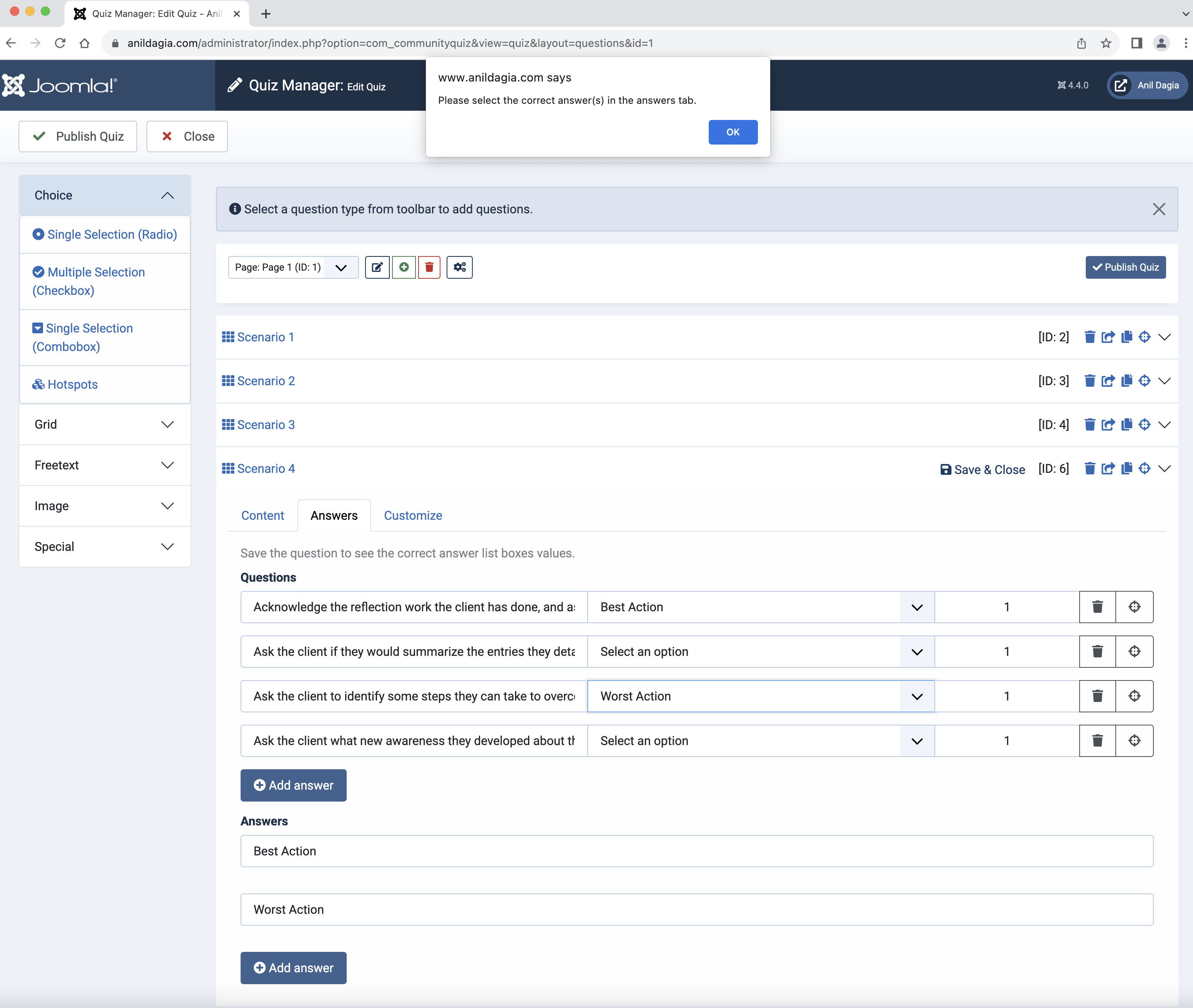Delete the first question row with trash icon
Viewport: 1193px width, 1008px height.
[1097, 607]
